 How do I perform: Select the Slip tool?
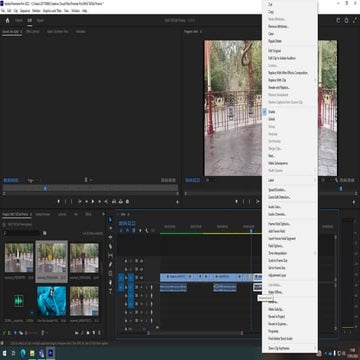[x=110, y=255]
